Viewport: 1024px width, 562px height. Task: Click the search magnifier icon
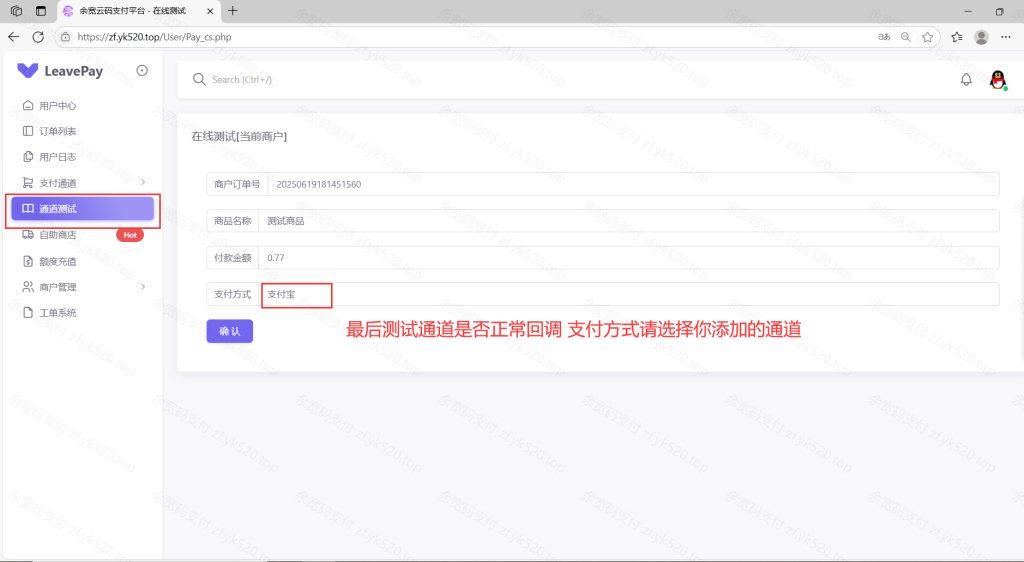point(198,79)
